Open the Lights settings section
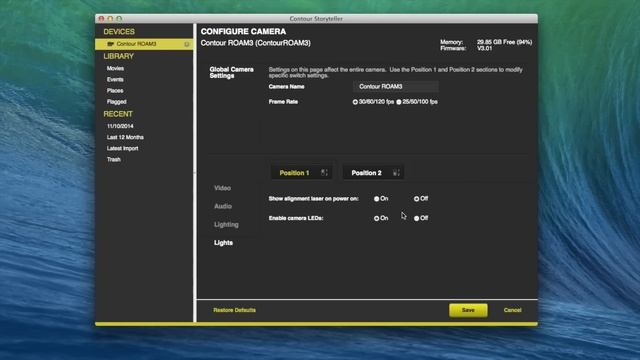 point(223,243)
